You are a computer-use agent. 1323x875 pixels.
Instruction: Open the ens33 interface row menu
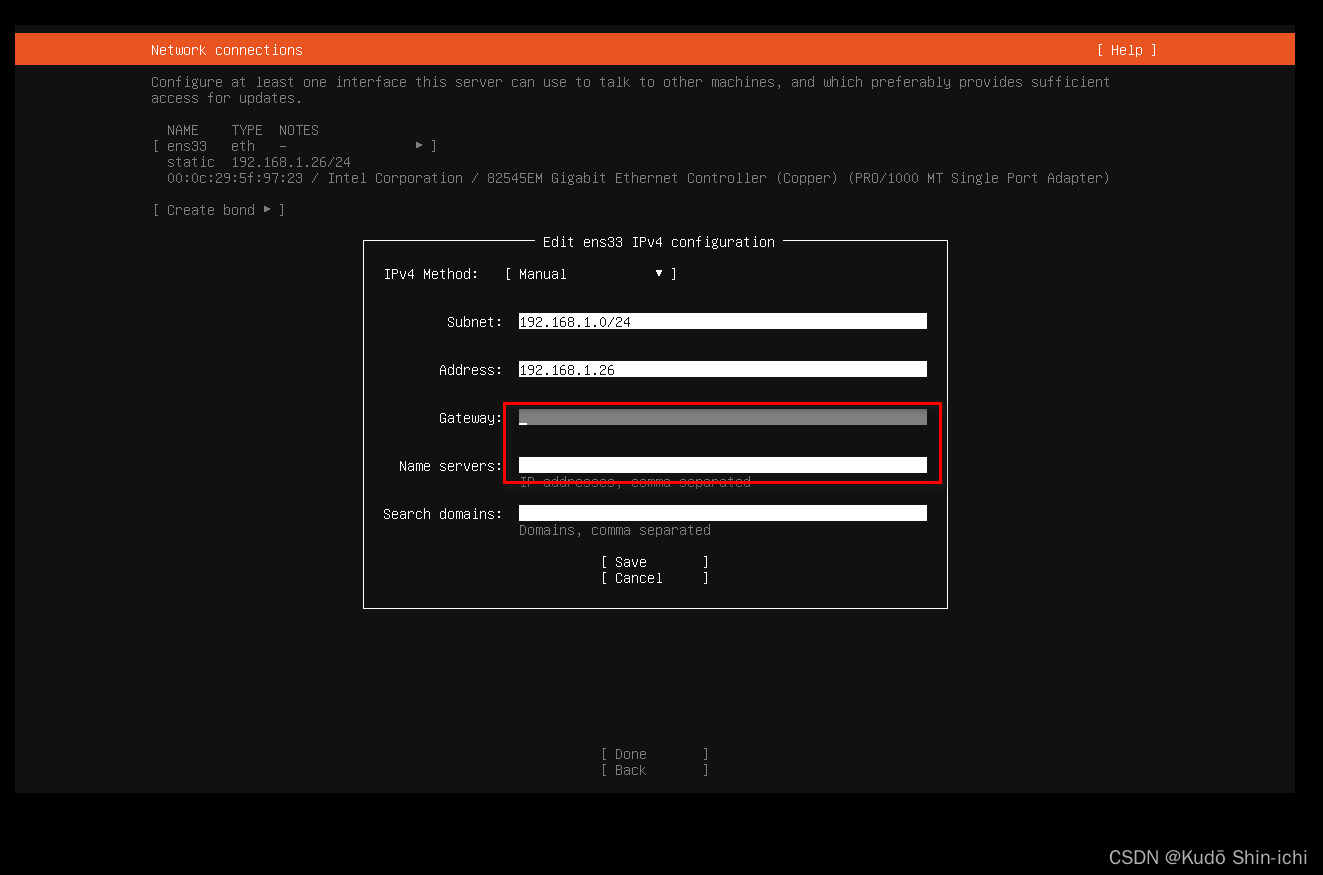pyautogui.click(x=295, y=146)
